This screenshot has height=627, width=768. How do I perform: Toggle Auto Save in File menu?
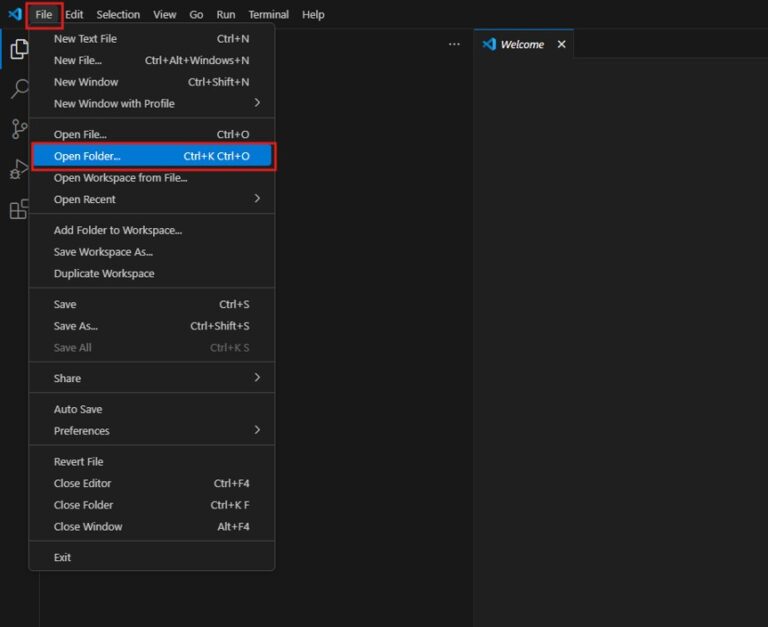pos(78,409)
